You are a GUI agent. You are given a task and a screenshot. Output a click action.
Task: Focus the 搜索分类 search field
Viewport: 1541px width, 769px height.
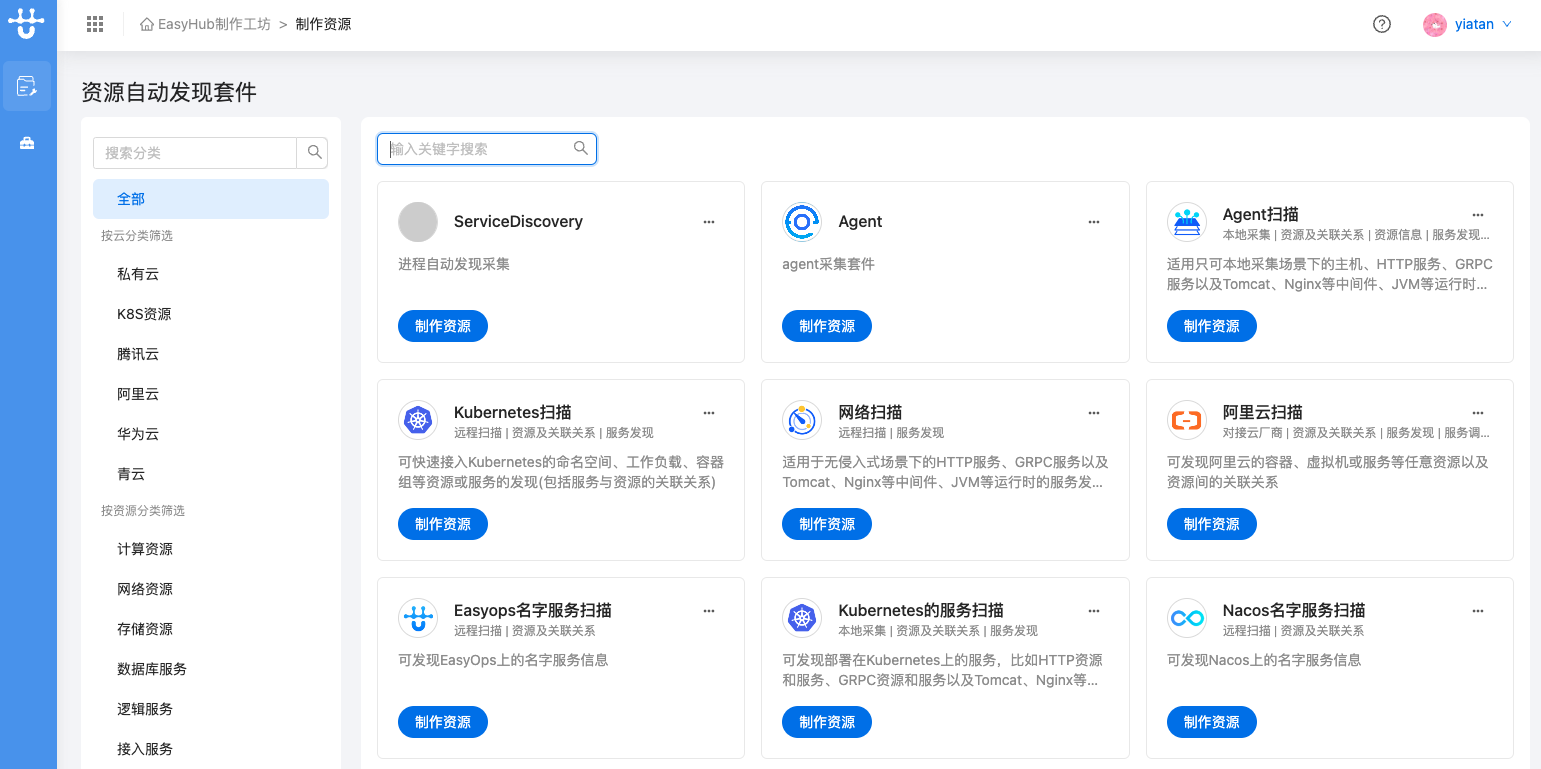coord(195,153)
